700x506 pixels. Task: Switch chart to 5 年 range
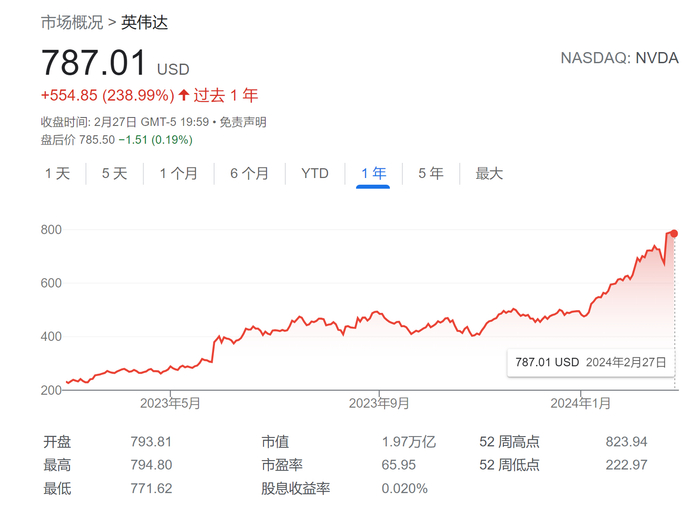pyautogui.click(x=431, y=173)
